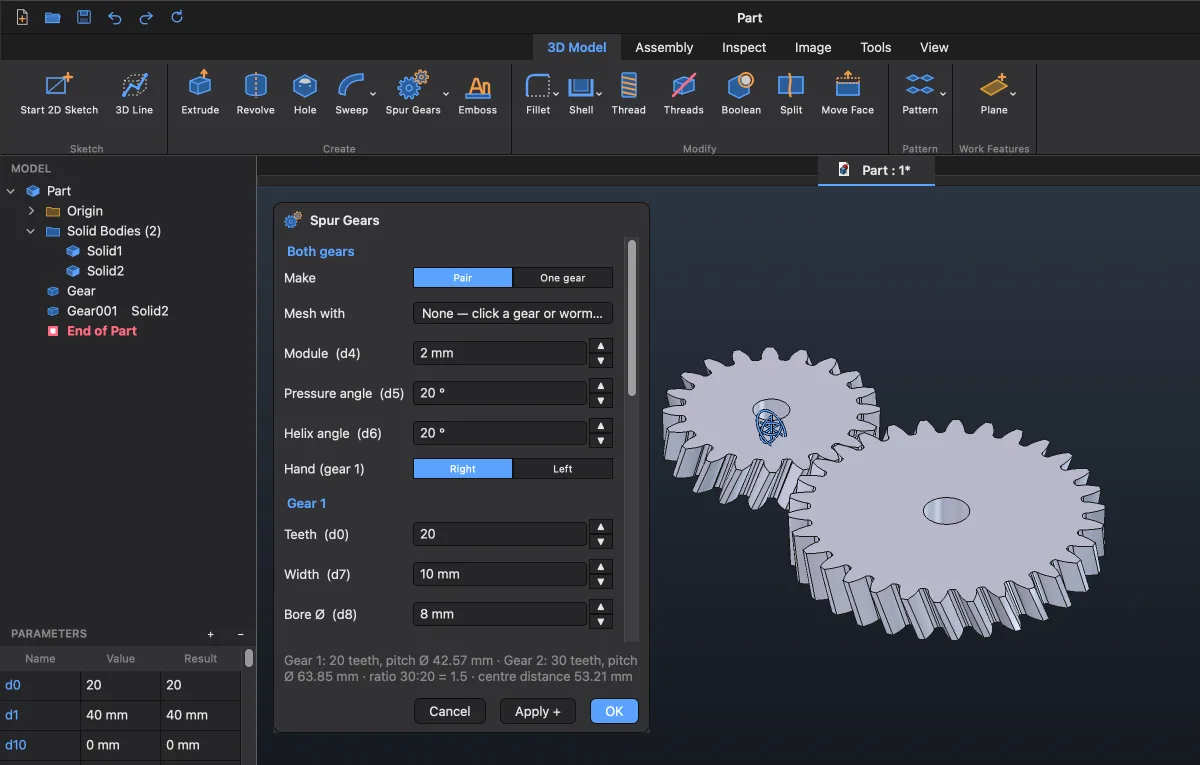The height and width of the screenshot is (765, 1200).
Task: Switch to the Image tab
Action: pyautogui.click(x=813, y=47)
